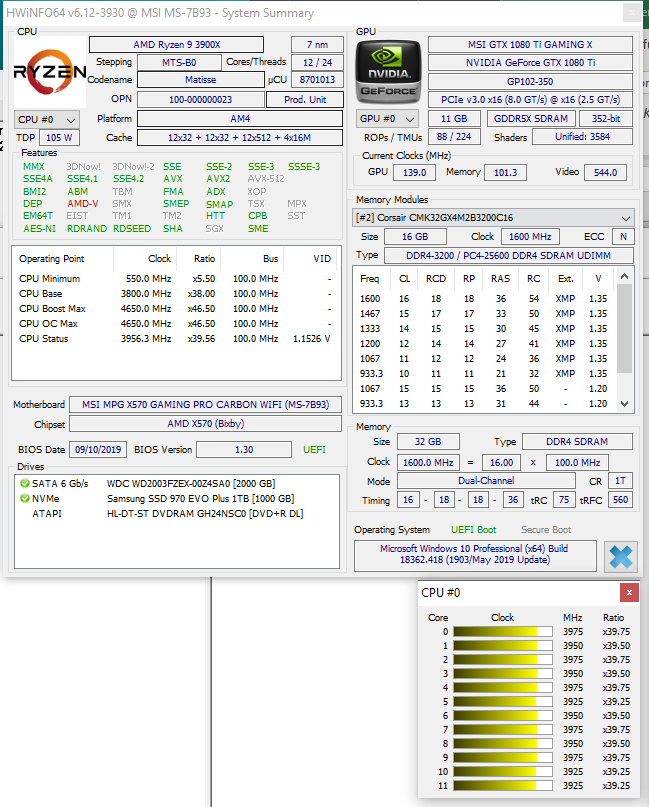The width and height of the screenshot is (649, 807).
Task: Click the Secure Boot label
Action: pos(546,530)
